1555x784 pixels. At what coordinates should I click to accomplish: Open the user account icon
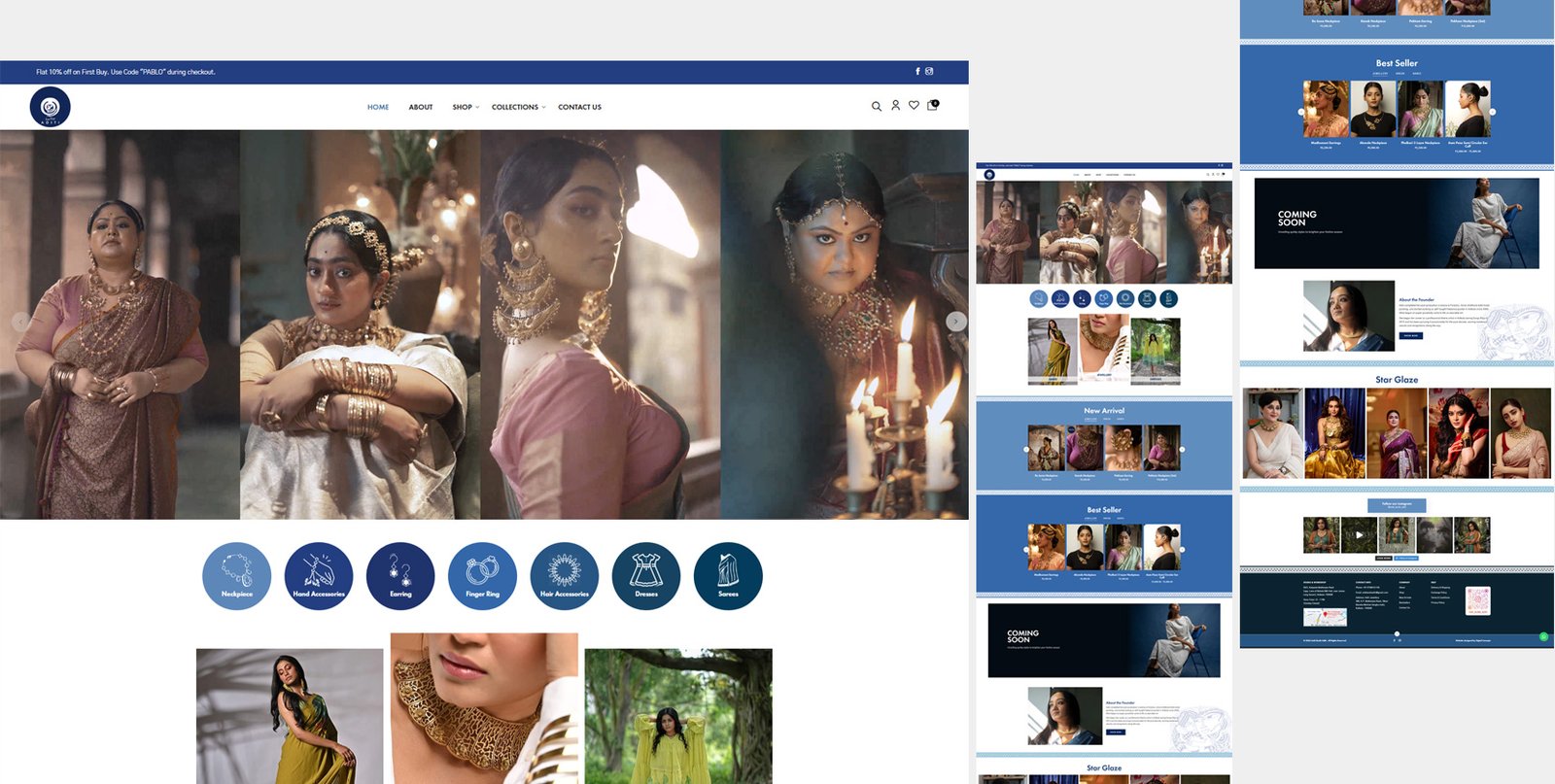point(895,106)
